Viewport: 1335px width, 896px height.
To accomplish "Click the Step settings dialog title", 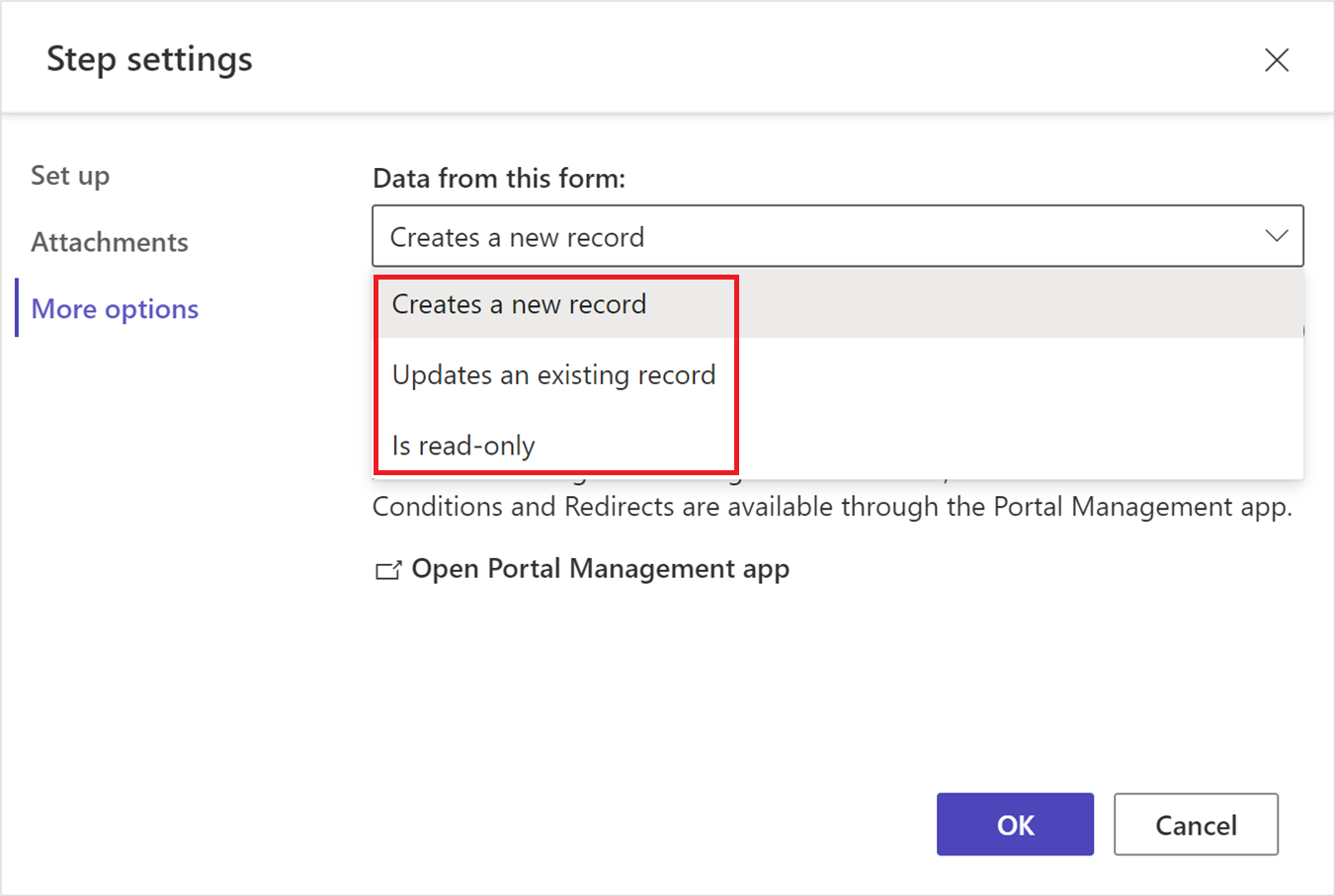I will [150, 59].
